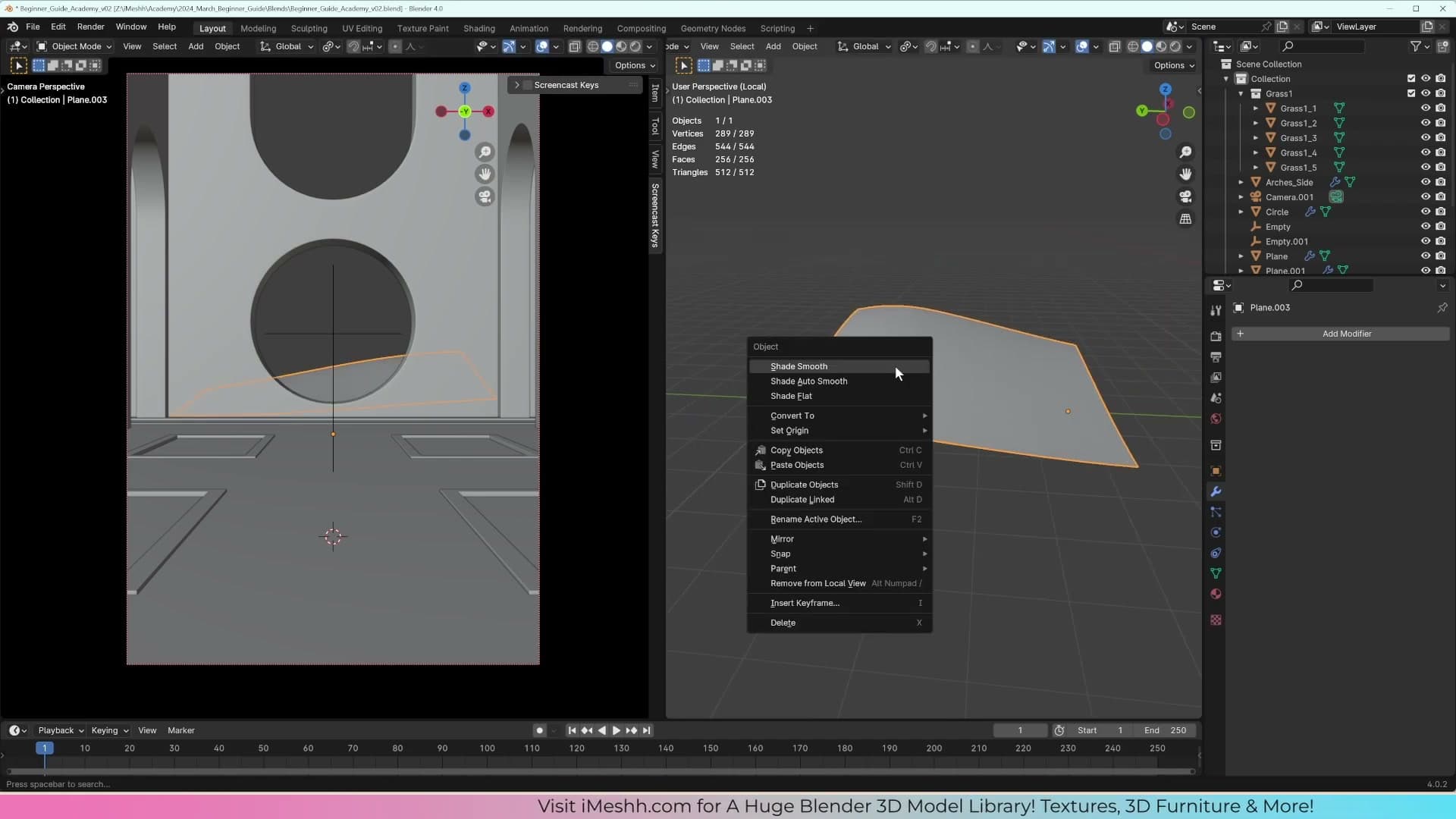Open Global orientation dropdown in right viewport

click(864, 46)
